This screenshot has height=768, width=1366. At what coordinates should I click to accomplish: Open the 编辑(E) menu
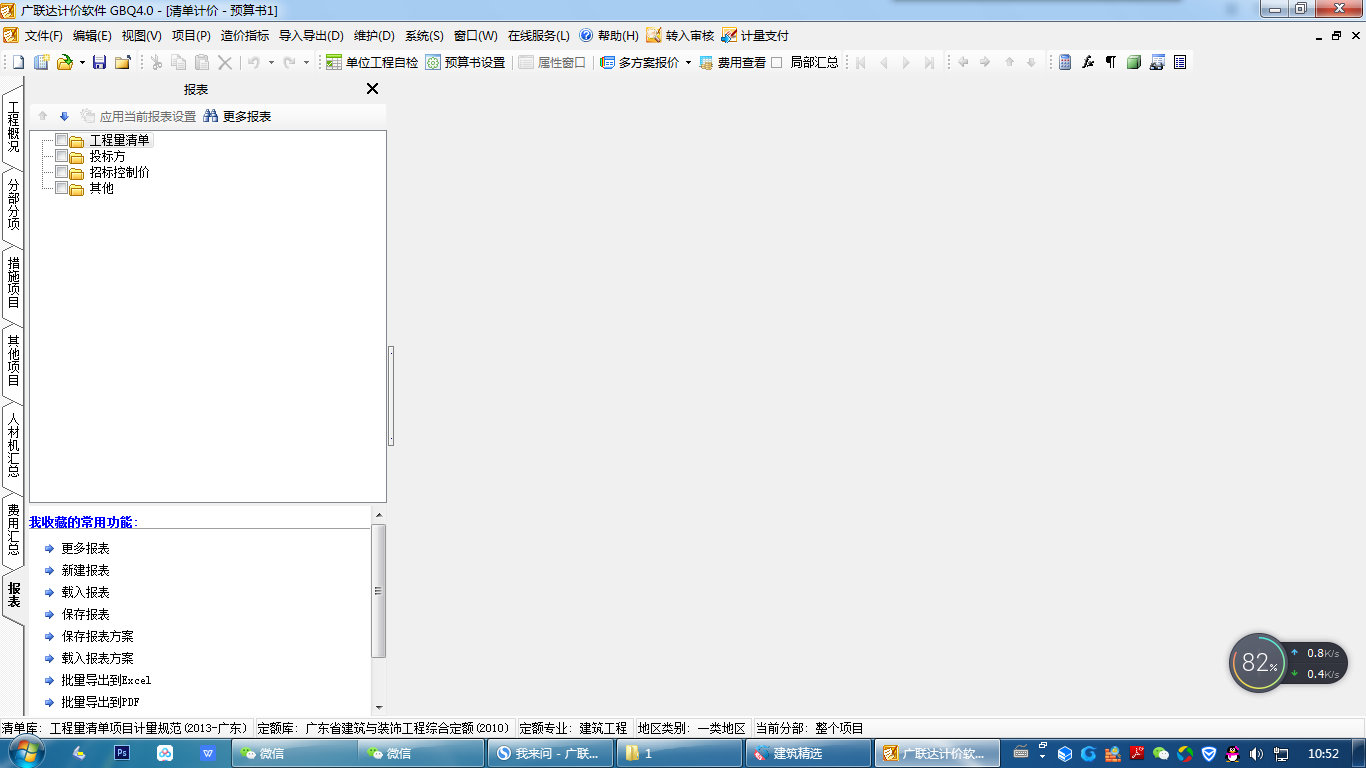click(92, 35)
